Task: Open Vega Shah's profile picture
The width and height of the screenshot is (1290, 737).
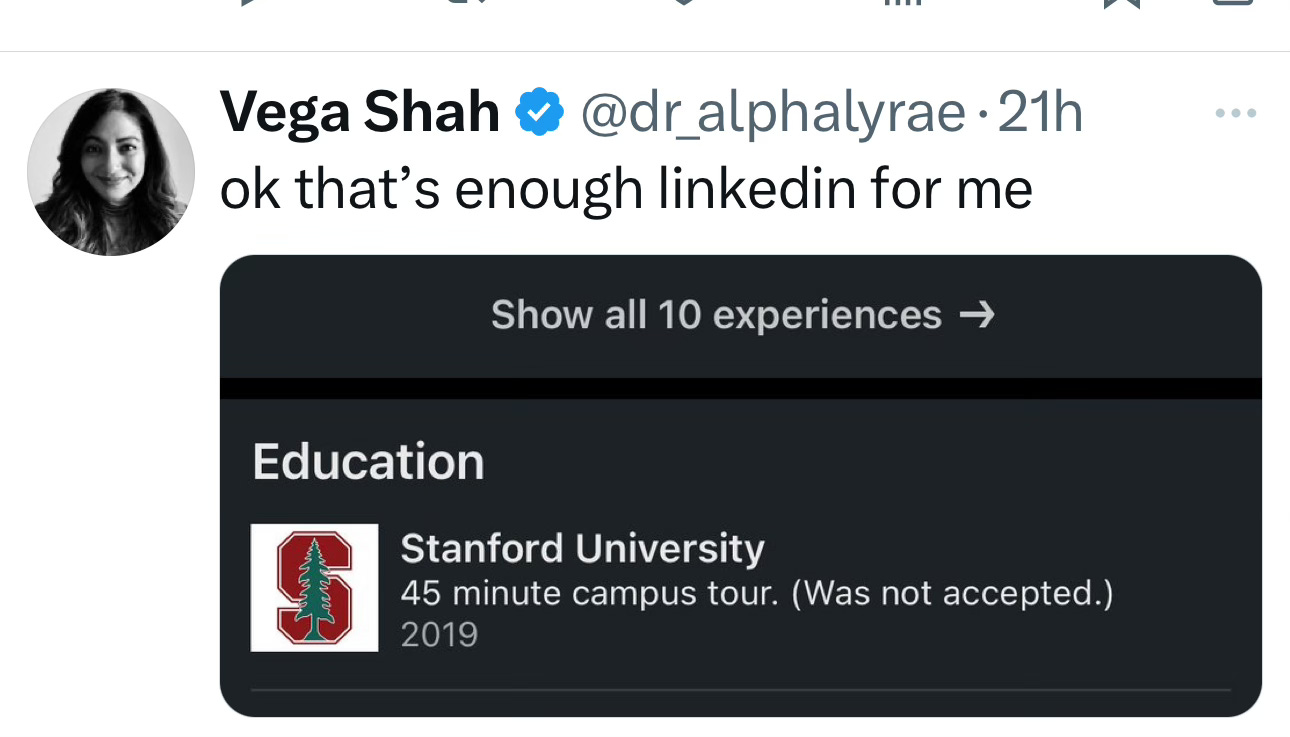Action: pos(110,171)
